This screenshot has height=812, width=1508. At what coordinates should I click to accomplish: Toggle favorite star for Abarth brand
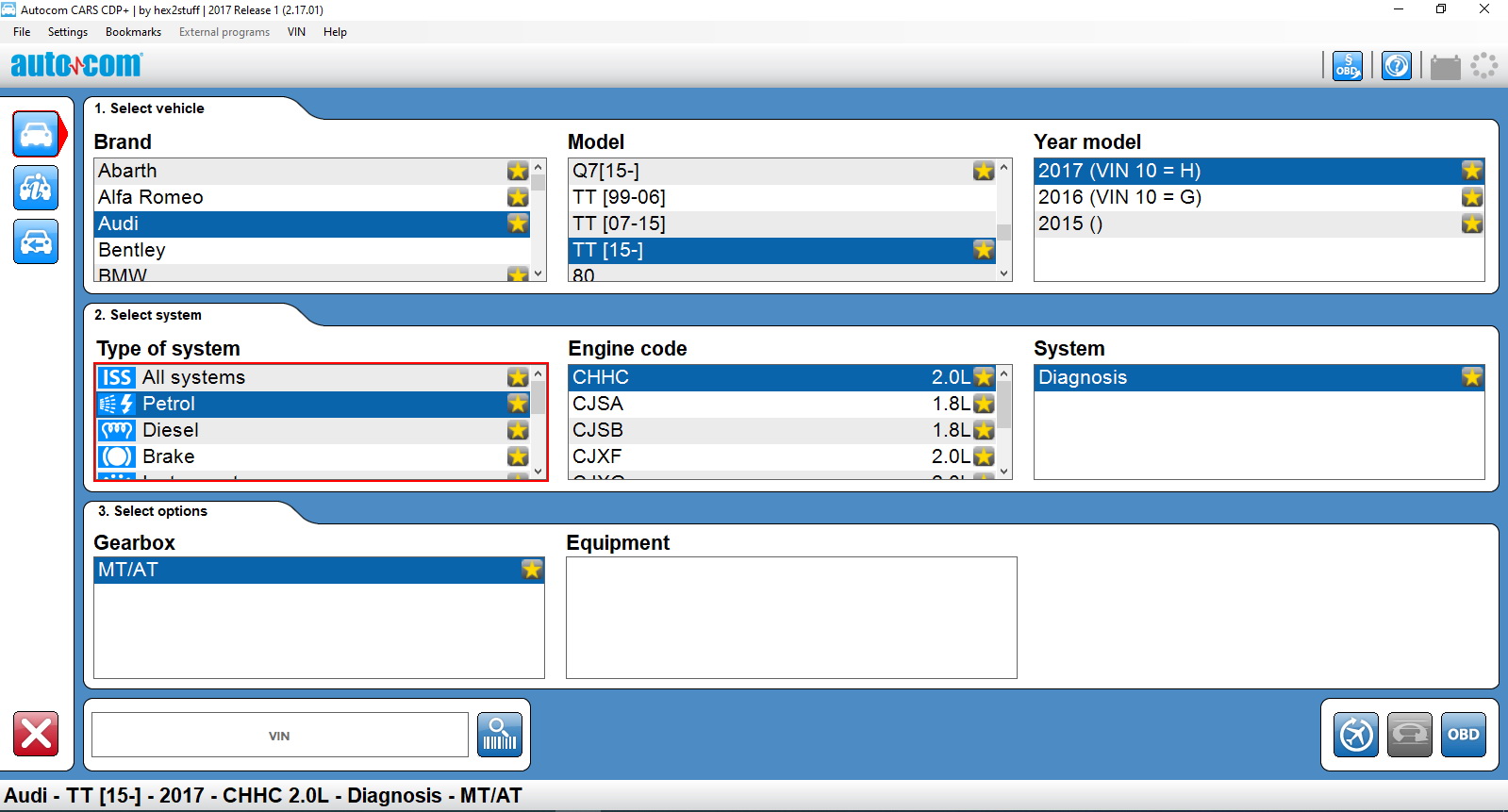tap(518, 171)
